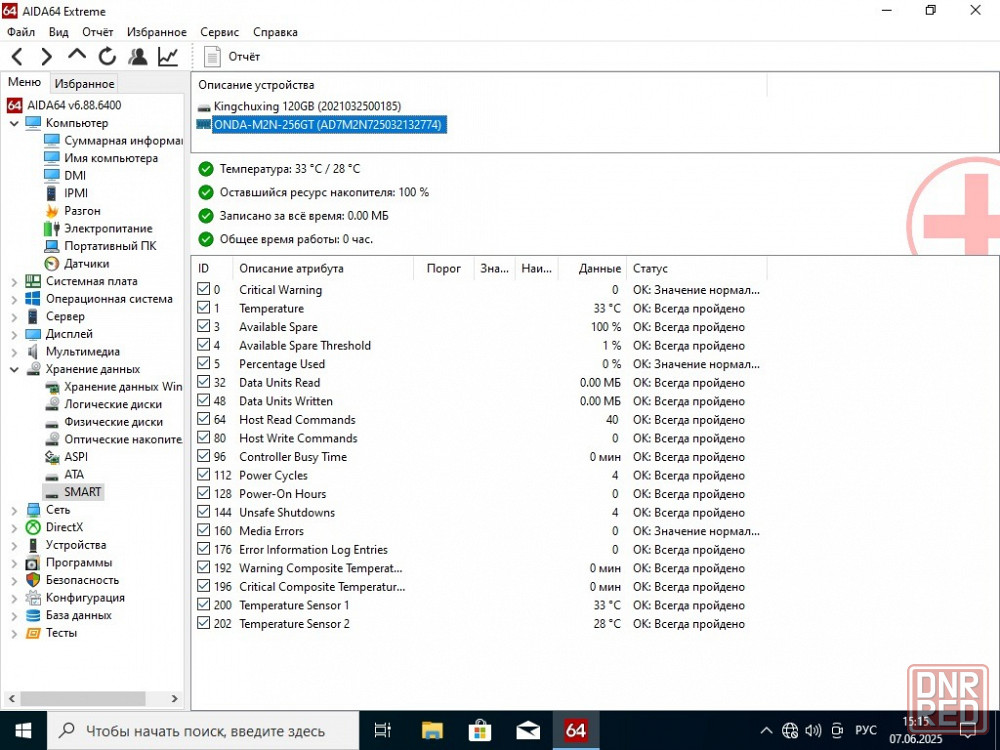The image size is (1000, 750).
Task: Click the Back navigation arrow in toolbar
Action: pos(18,57)
